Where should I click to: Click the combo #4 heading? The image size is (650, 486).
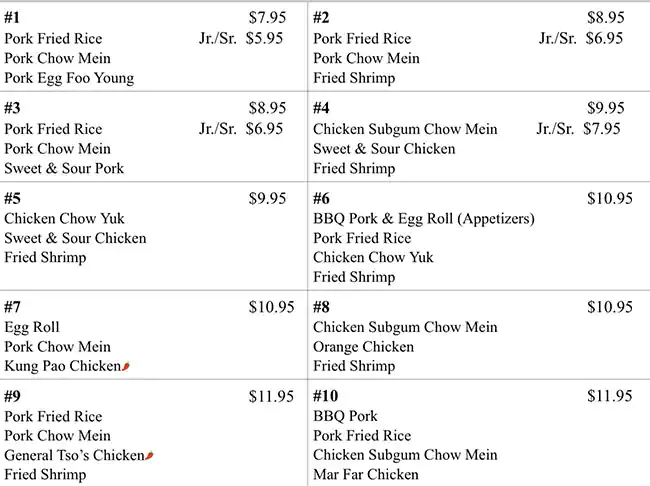pos(322,108)
